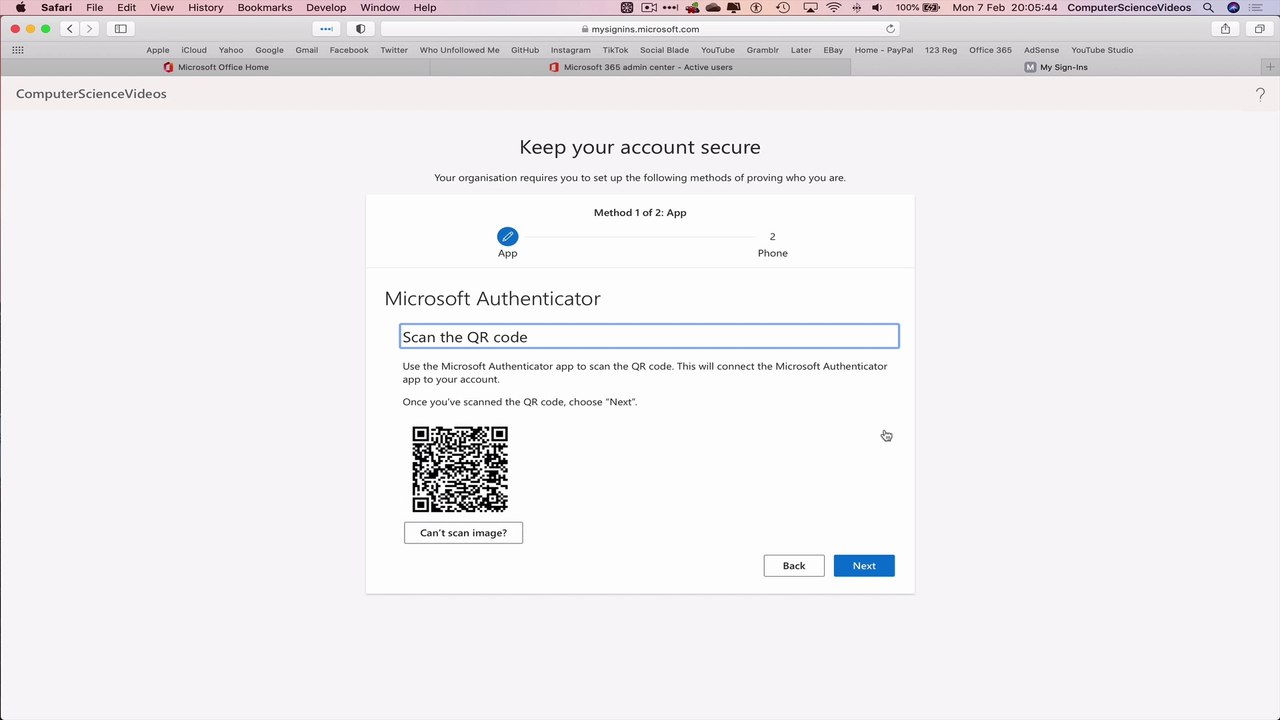Toggle the Safari sidebar button
The height and width of the screenshot is (720, 1280).
(121, 29)
